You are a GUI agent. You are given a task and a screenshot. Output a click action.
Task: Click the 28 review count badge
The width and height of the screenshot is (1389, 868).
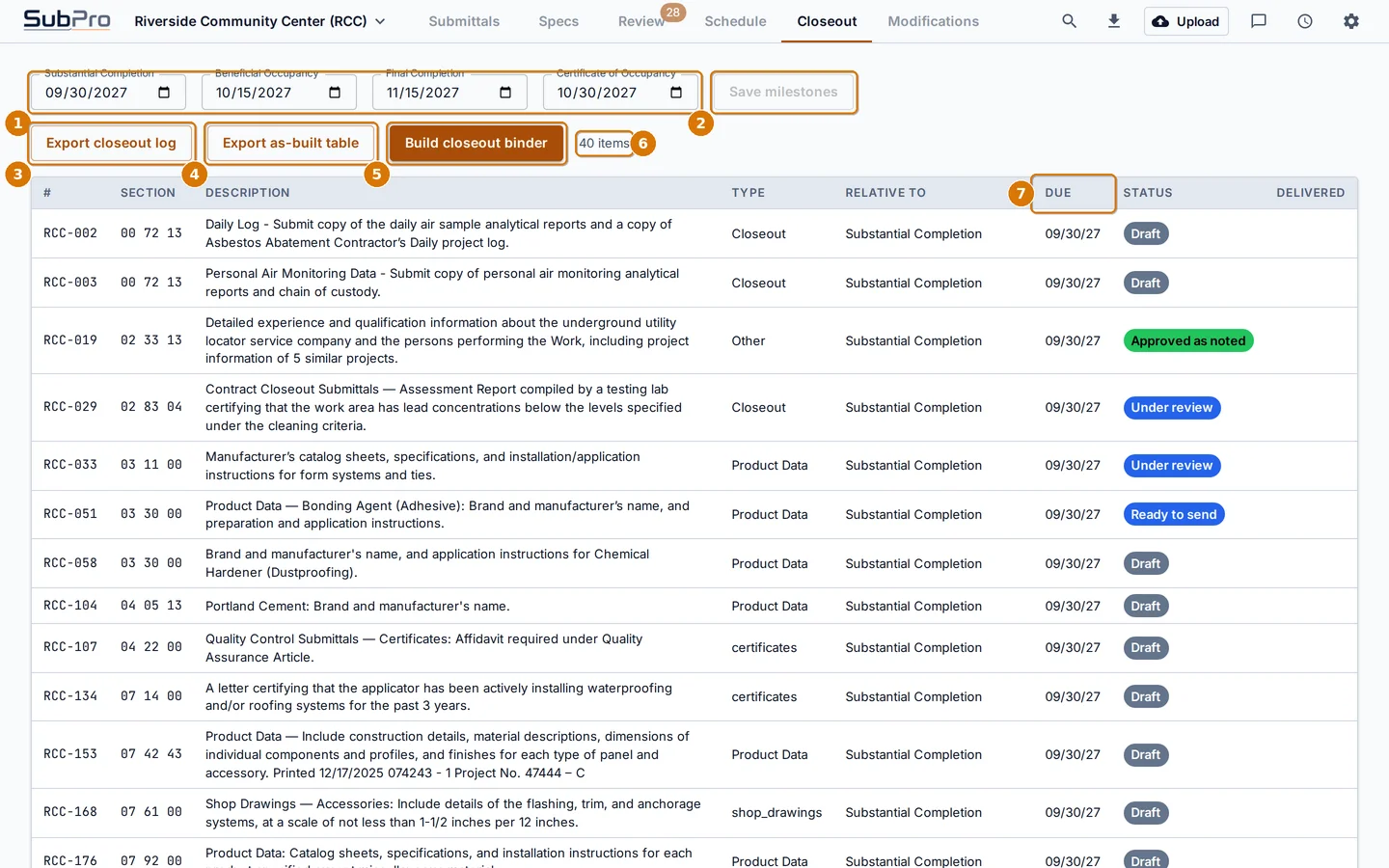coord(673,13)
